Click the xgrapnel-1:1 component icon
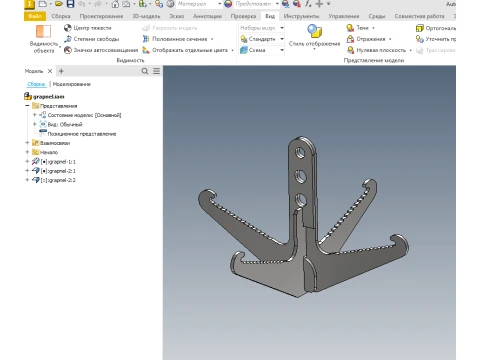The width and height of the screenshot is (480, 360). 35,161
